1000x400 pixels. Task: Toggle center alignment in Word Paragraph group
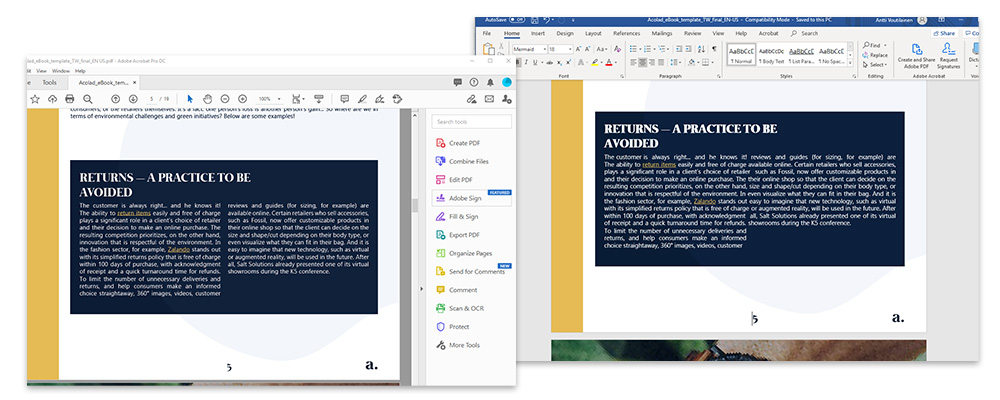tap(643, 63)
